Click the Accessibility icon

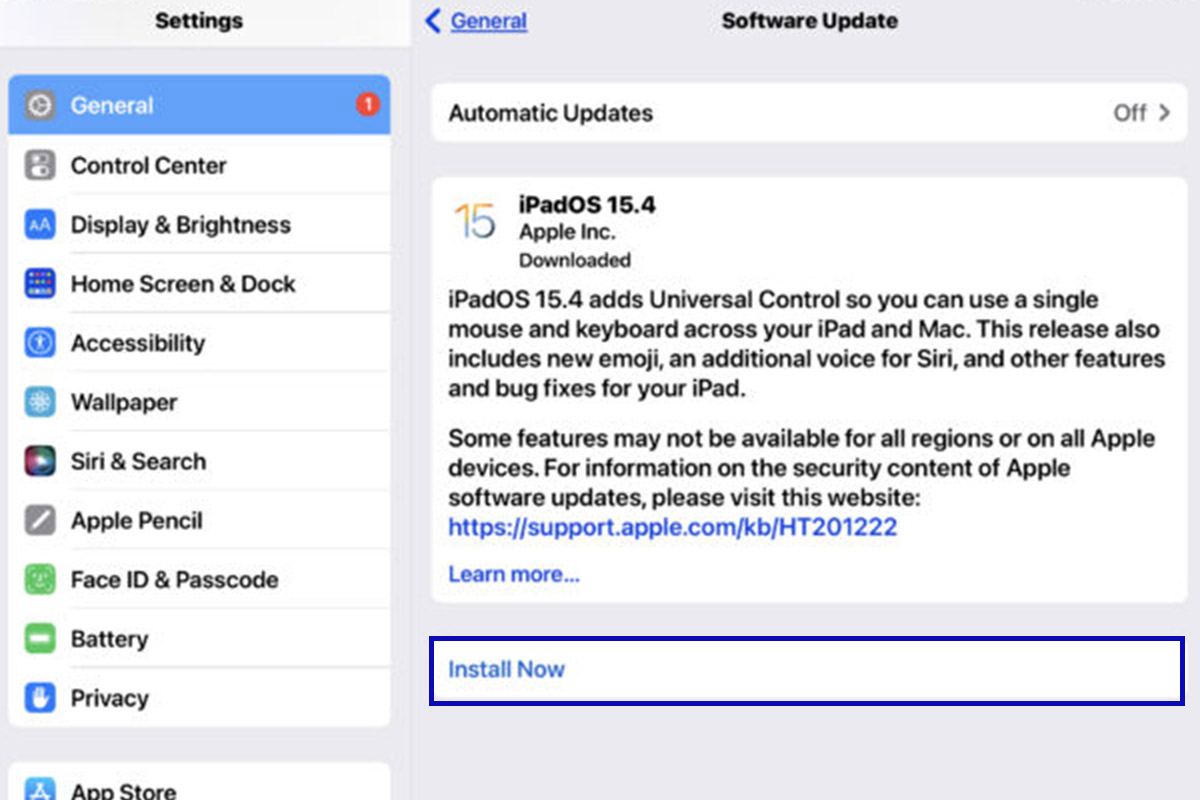pyautogui.click(x=38, y=343)
